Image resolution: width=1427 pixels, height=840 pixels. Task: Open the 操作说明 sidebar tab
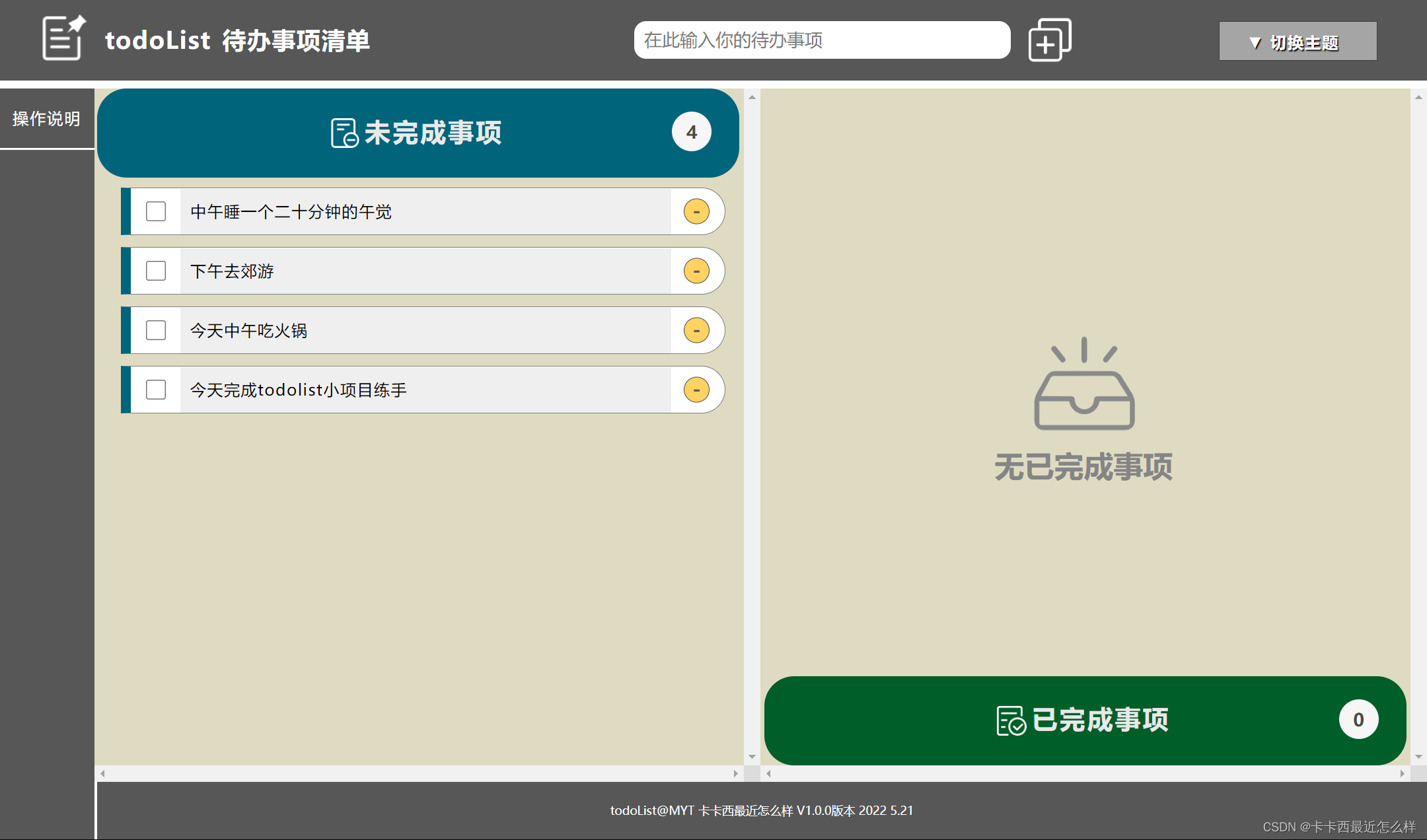pos(46,119)
